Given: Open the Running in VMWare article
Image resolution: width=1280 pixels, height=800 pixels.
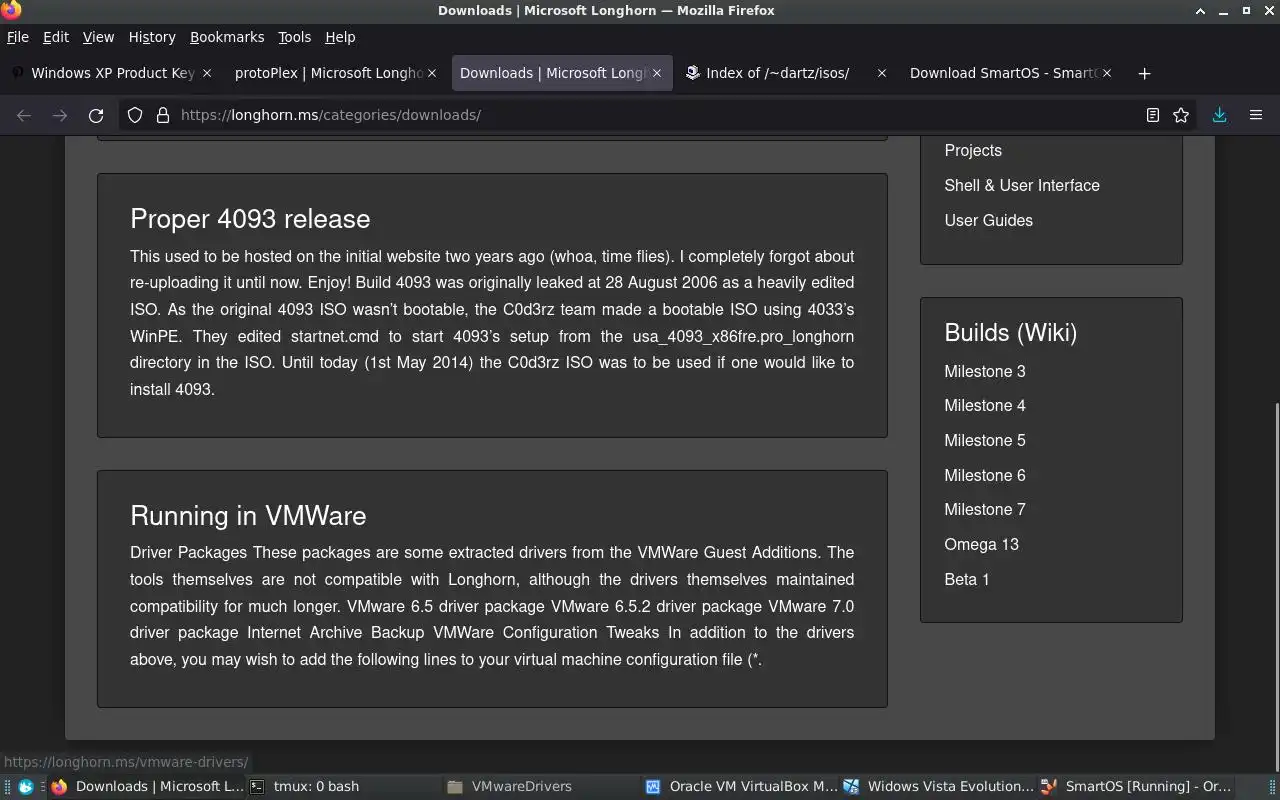Looking at the screenshot, I should (248, 516).
